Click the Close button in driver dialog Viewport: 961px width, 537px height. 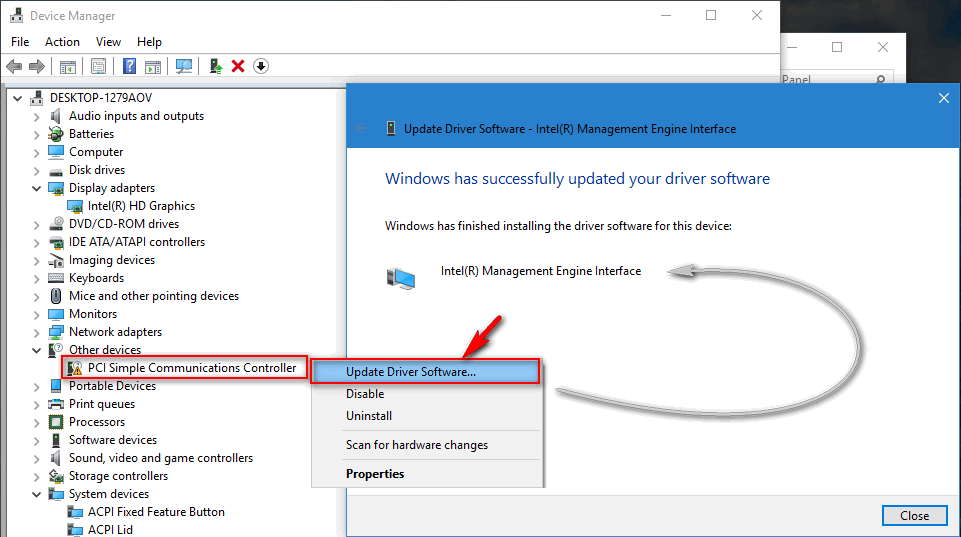click(914, 516)
